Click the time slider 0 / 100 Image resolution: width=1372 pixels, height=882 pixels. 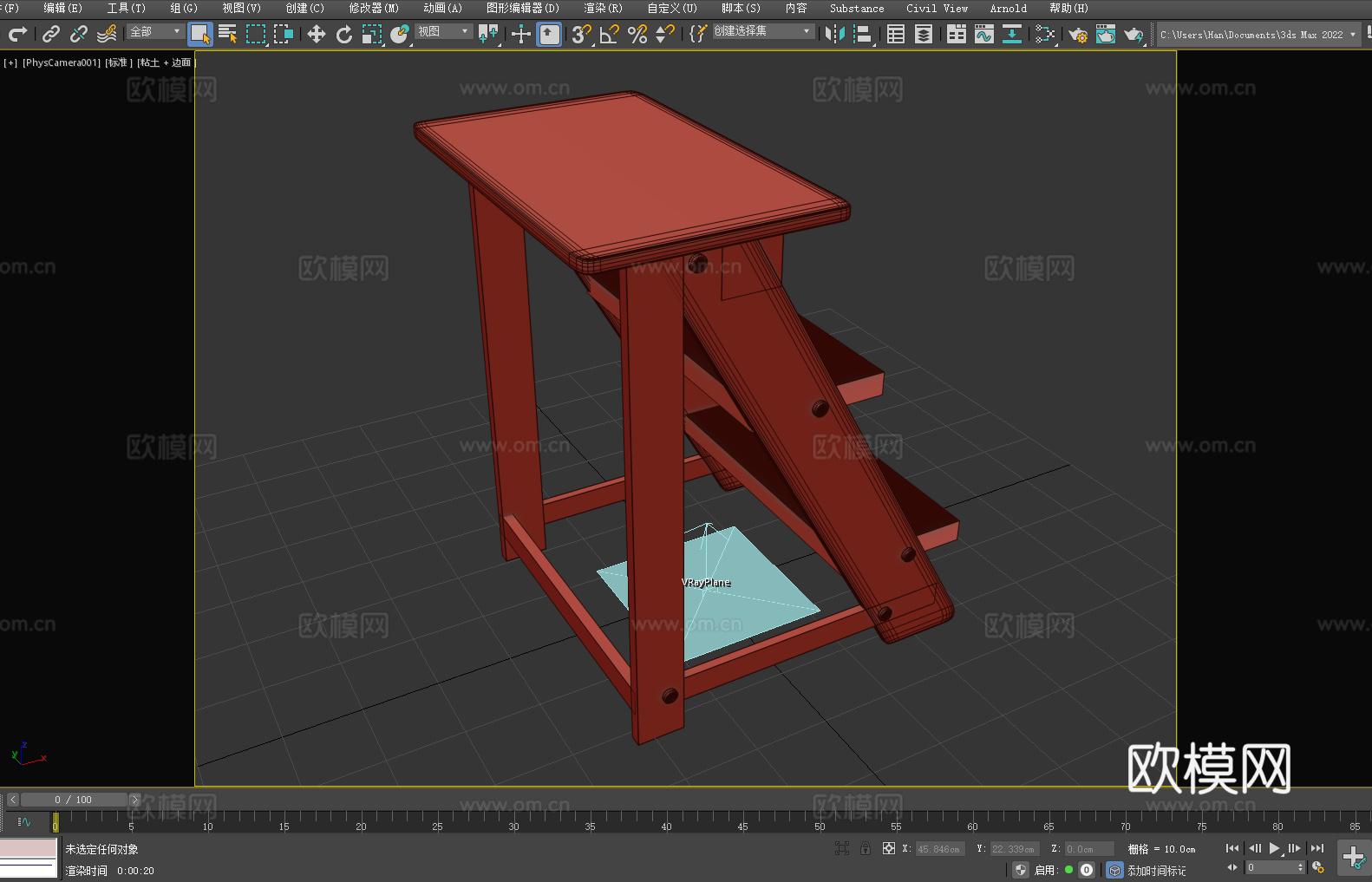tap(74, 800)
